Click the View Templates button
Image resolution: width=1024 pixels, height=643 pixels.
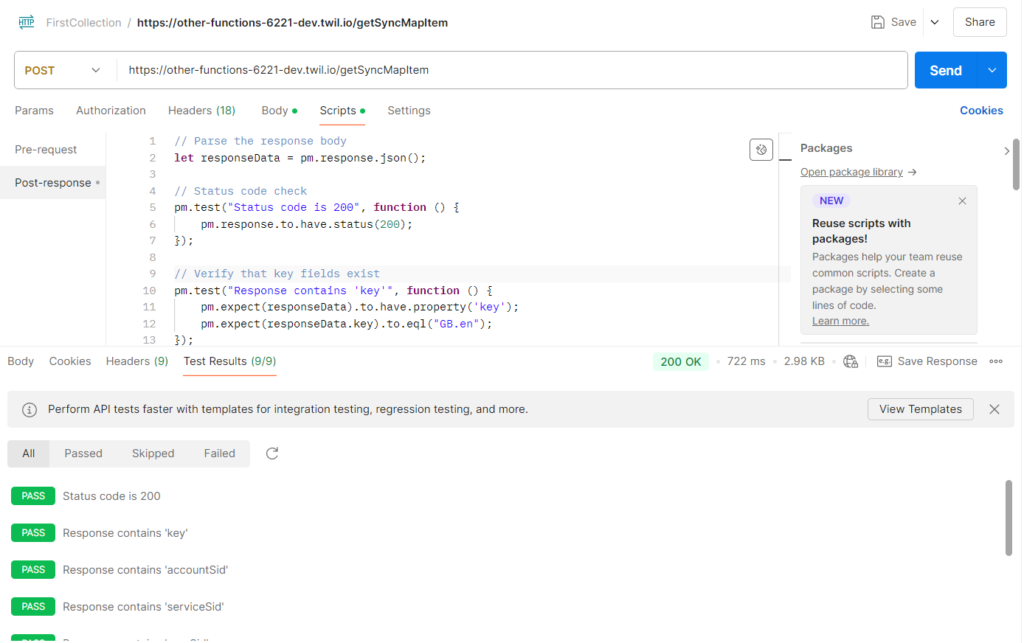point(920,409)
